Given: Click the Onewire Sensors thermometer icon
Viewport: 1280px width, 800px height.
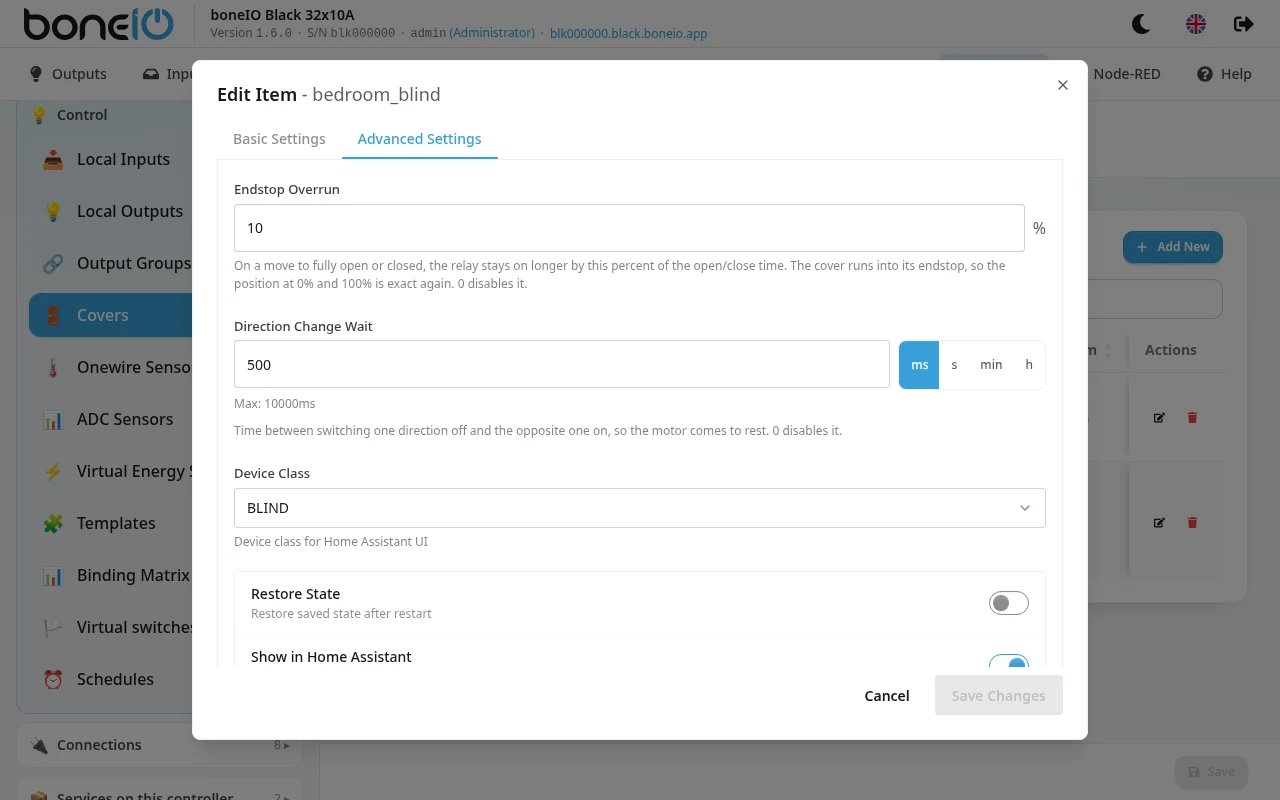Looking at the screenshot, I should (x=53, y=367).
